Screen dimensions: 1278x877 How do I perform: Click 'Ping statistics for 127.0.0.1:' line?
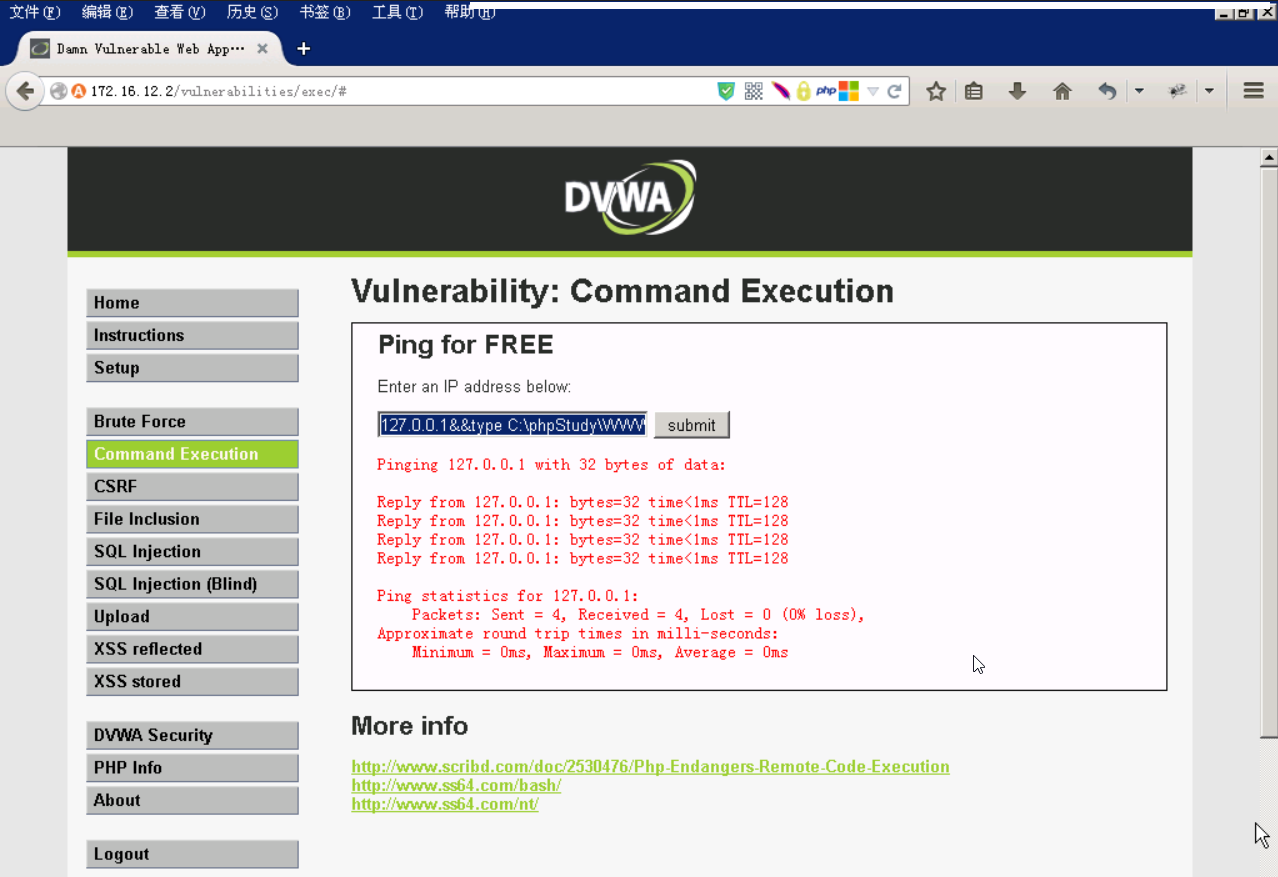pos(507,596)
